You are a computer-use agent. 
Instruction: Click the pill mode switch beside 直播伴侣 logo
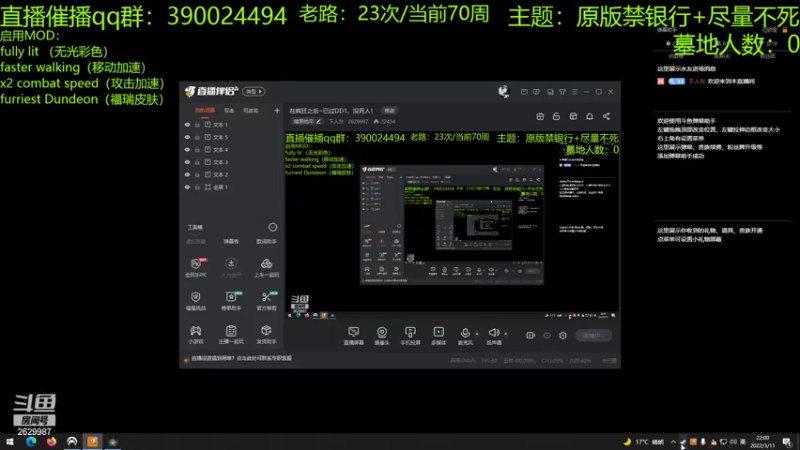(254, 91)
